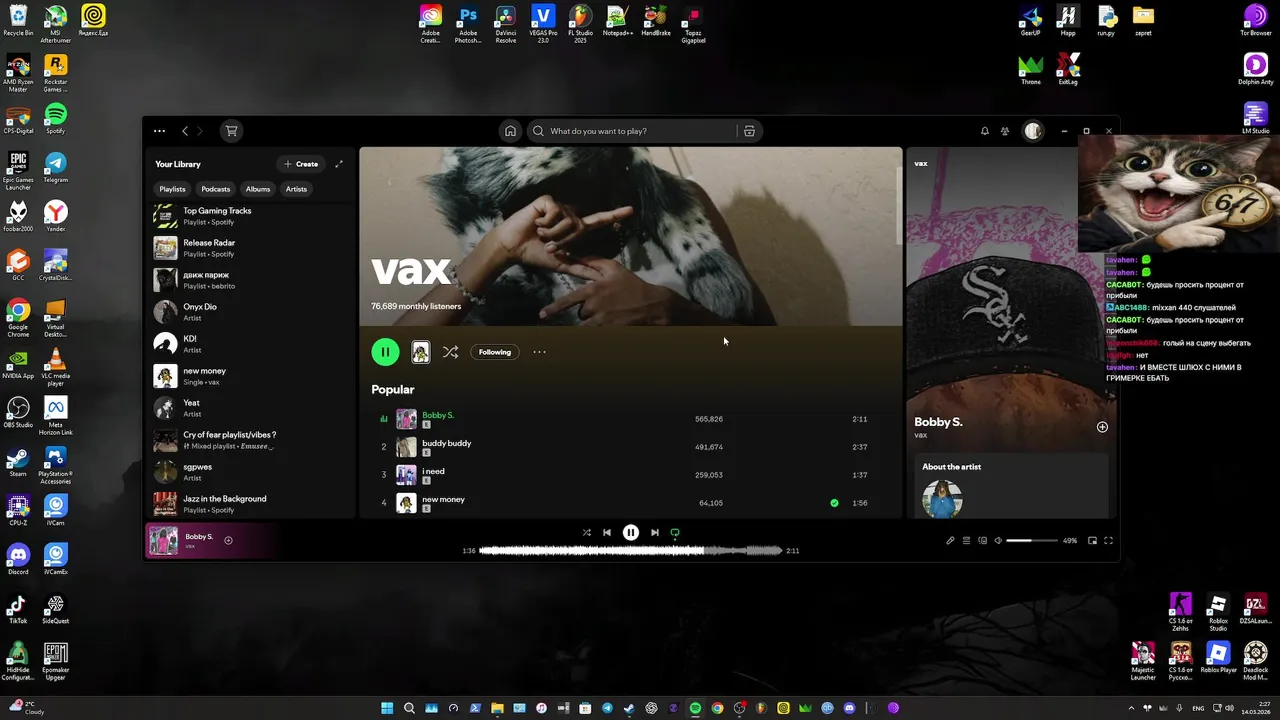The width and height of the screenshot is (1280, 720).
Task: Skip to next track
Action: (x=655, y=533)
